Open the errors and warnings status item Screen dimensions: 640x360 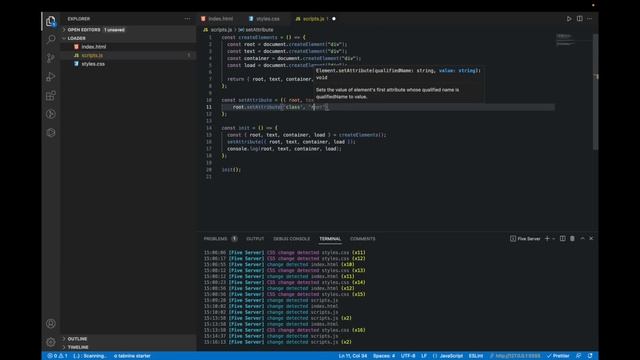(x=58, y=356)
